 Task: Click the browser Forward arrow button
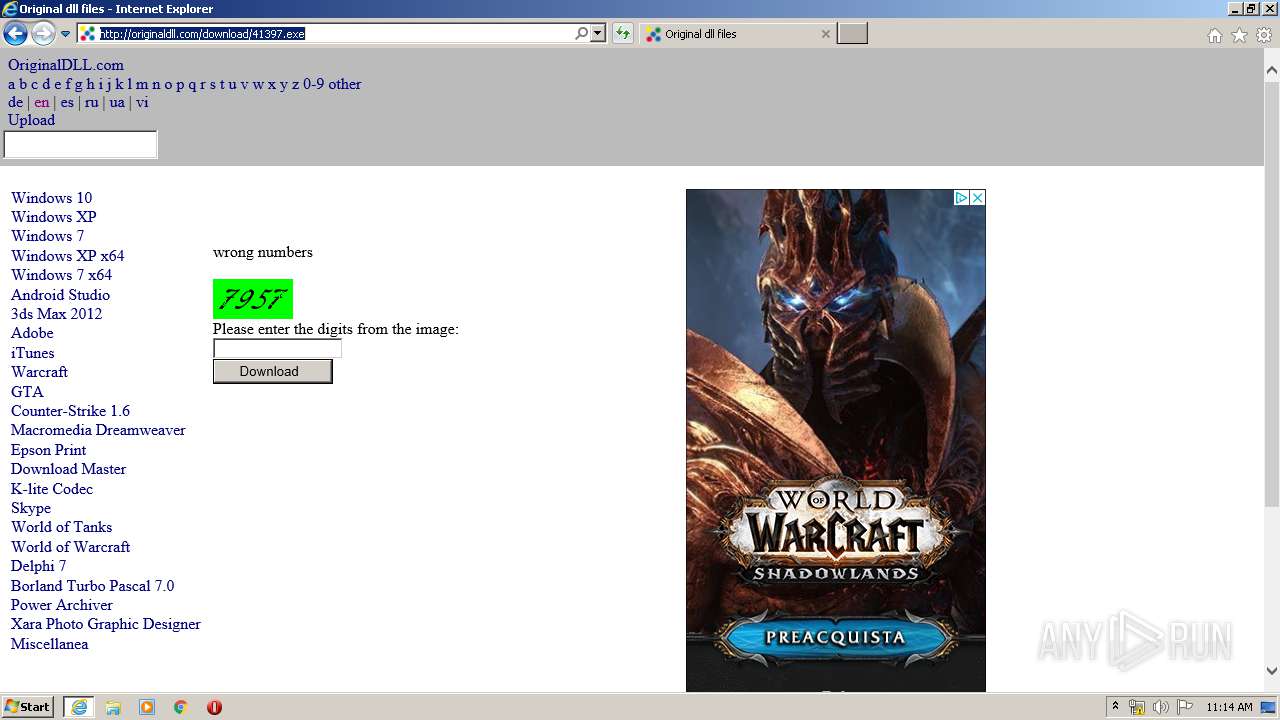pos(43,34)
